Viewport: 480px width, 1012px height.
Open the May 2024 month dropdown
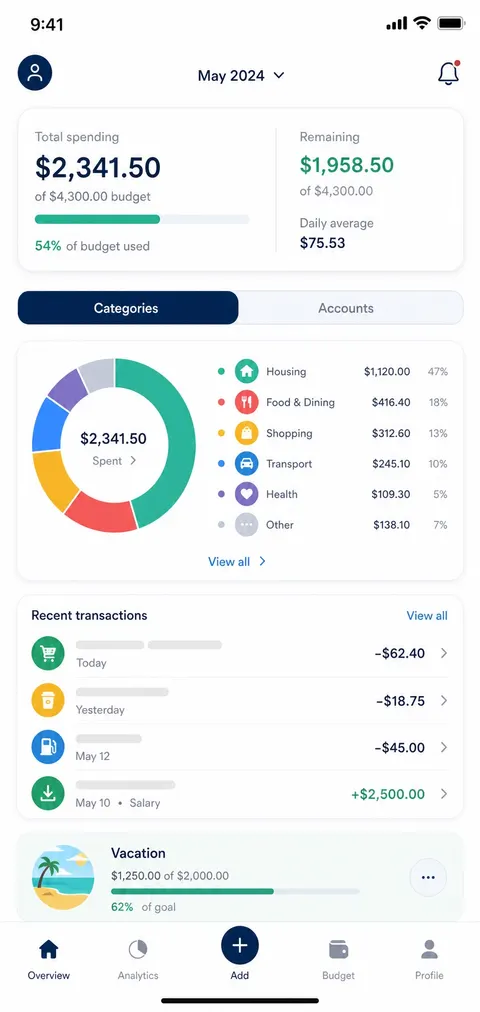coord(241,76)
